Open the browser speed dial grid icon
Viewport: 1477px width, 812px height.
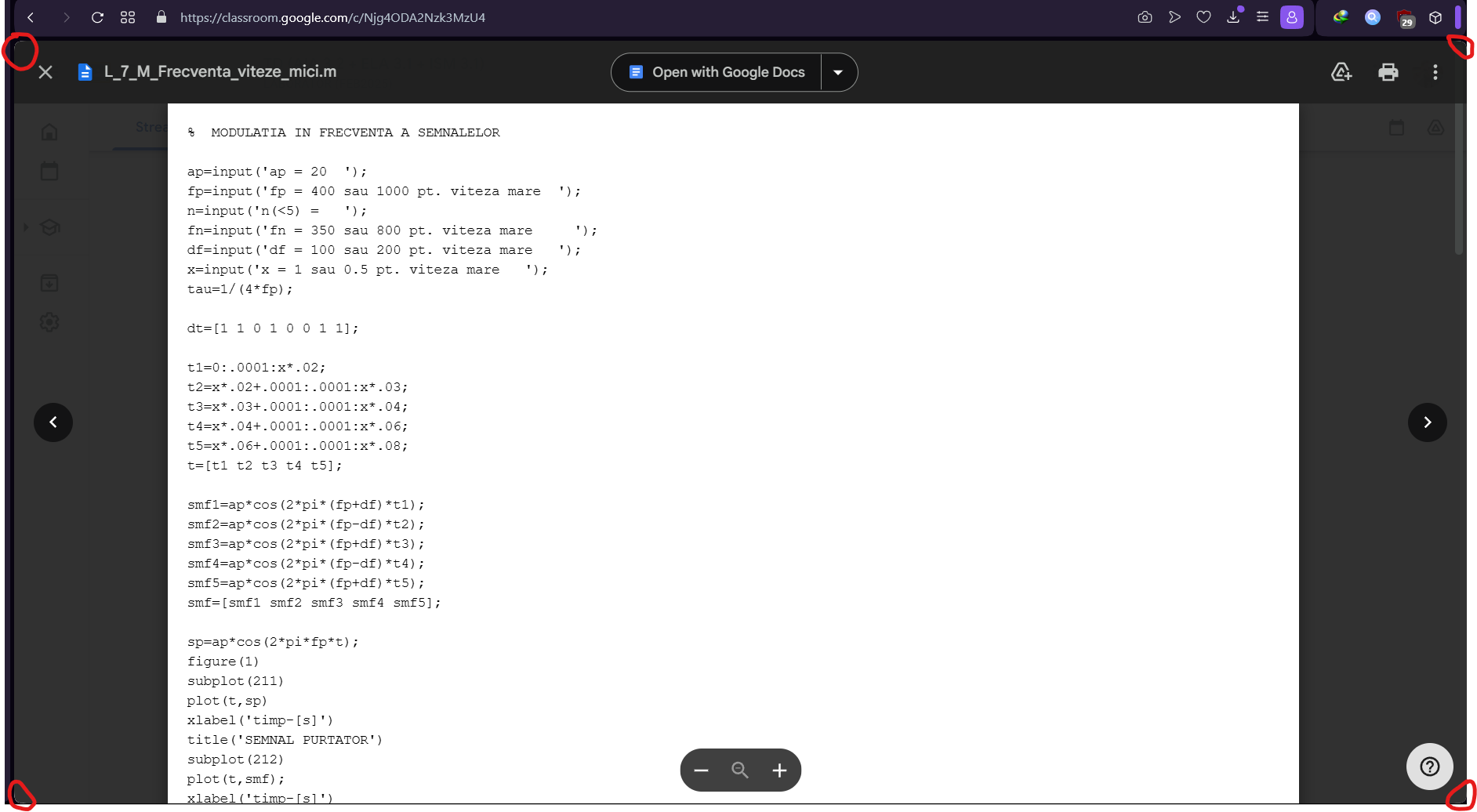point(128,17)
